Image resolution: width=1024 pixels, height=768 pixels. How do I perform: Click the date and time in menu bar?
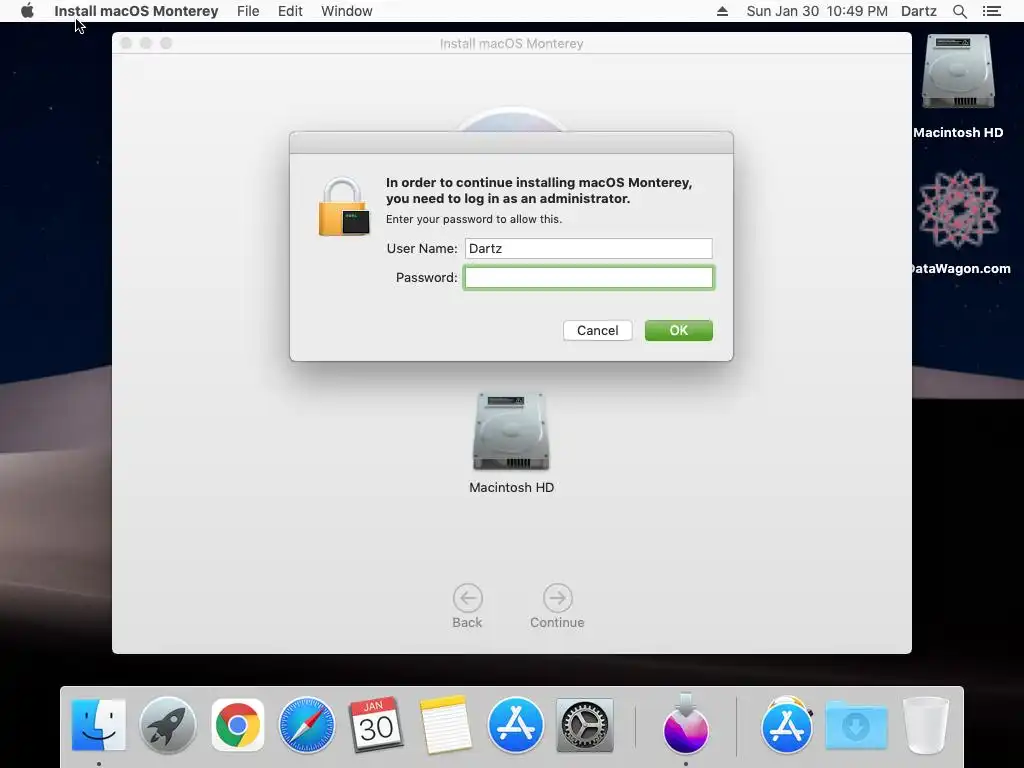[817, 11]
